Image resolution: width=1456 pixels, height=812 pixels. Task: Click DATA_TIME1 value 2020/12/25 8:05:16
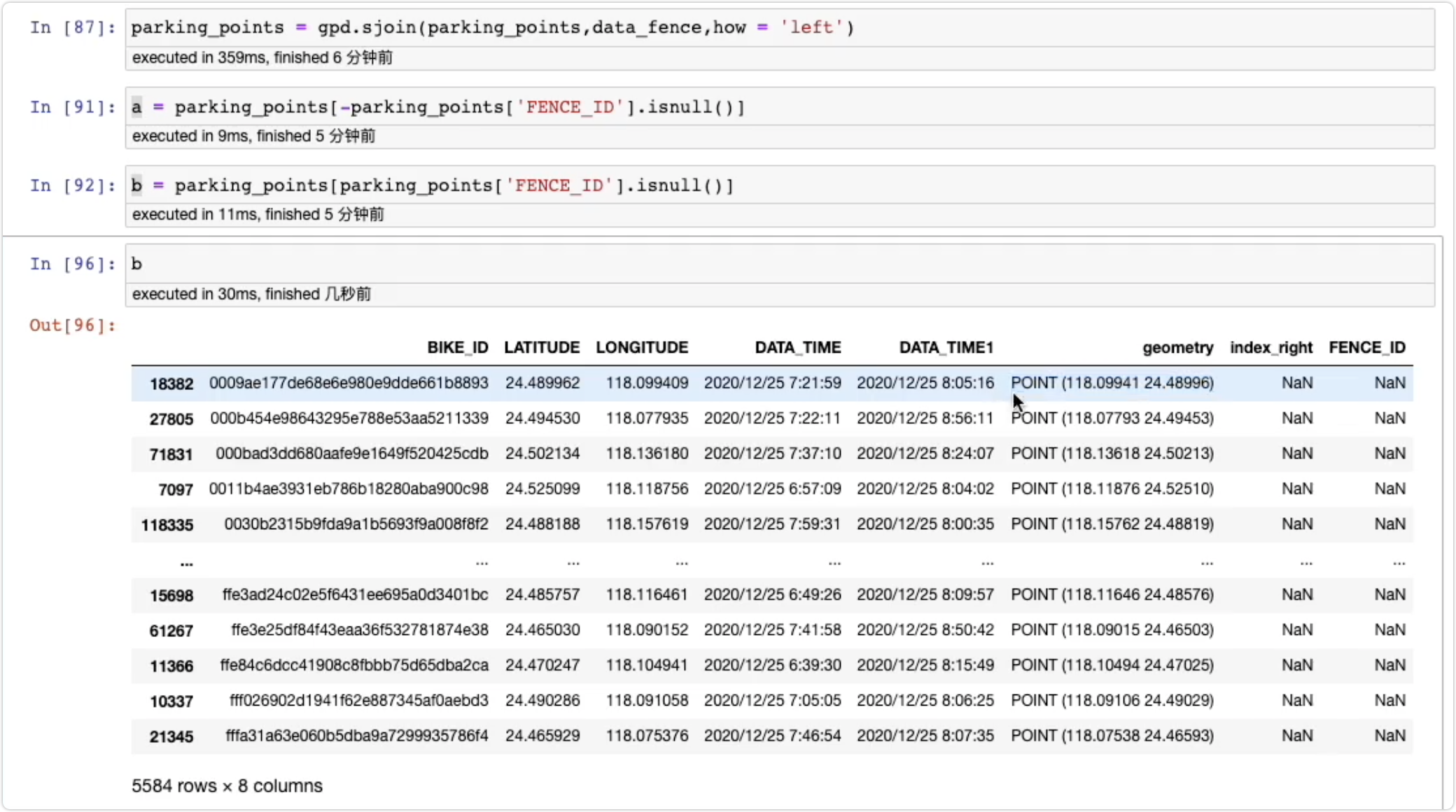pyautogui.click(x=925, y=383)
